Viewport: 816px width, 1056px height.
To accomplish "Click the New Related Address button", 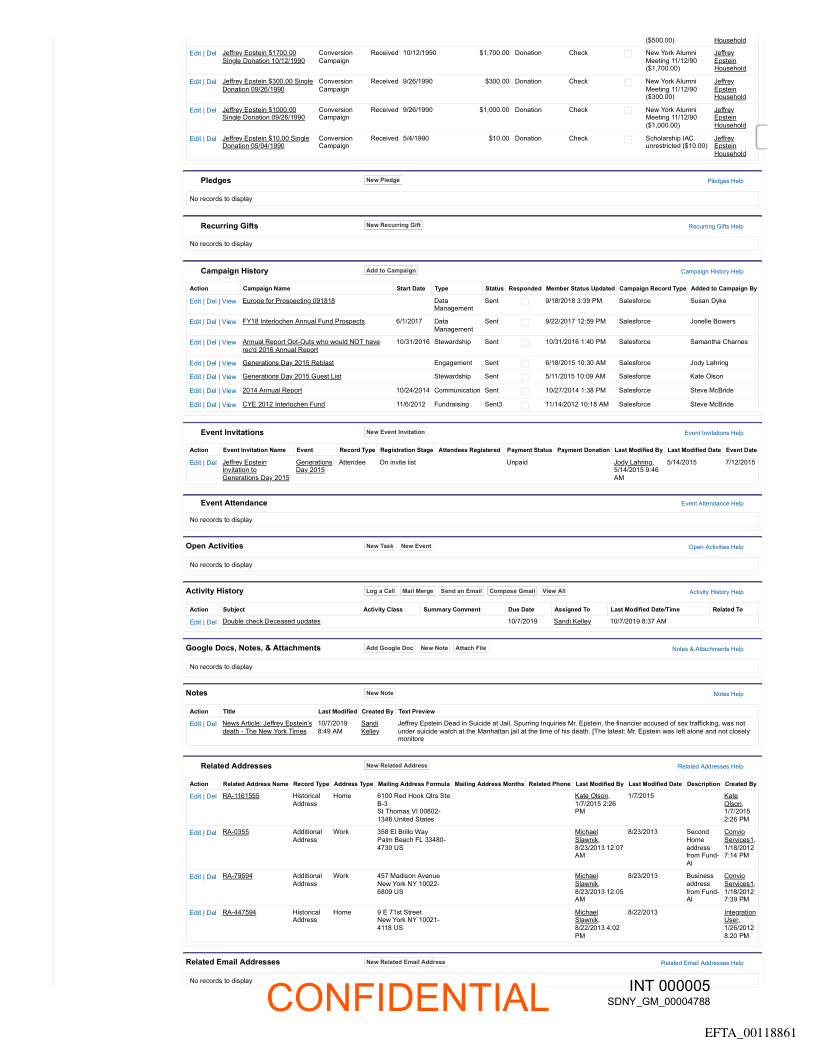I will point(397,766).
